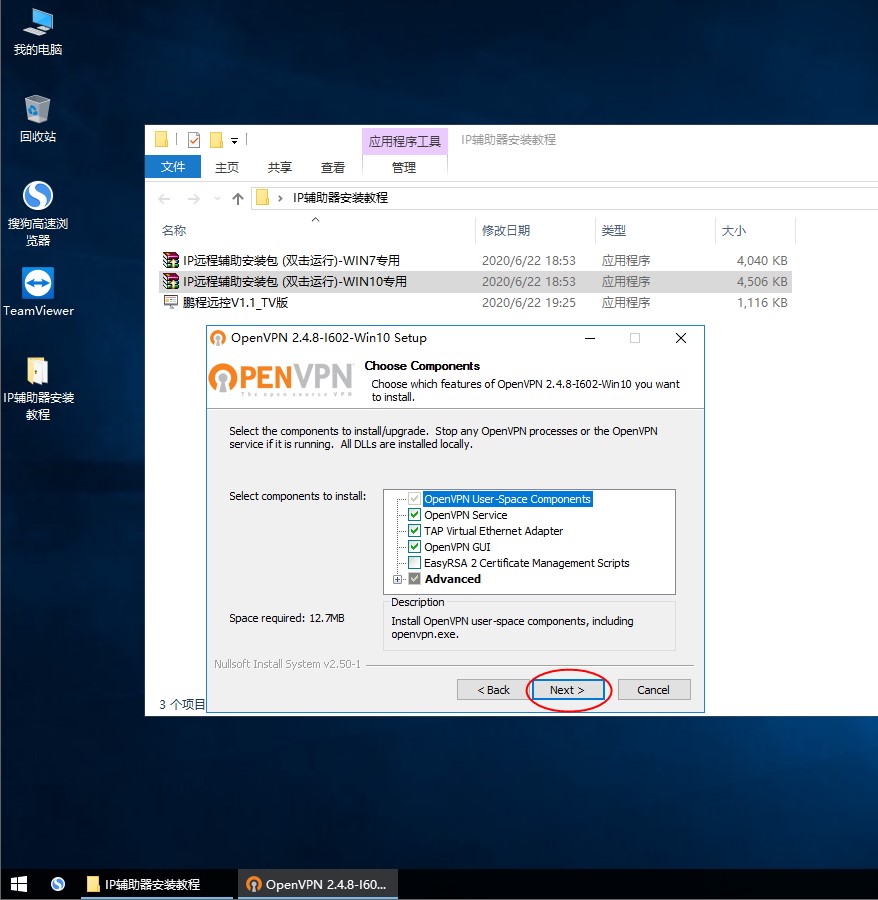
Task: Click the properties checkmark quick-access icon
Action: pos(194,139)
